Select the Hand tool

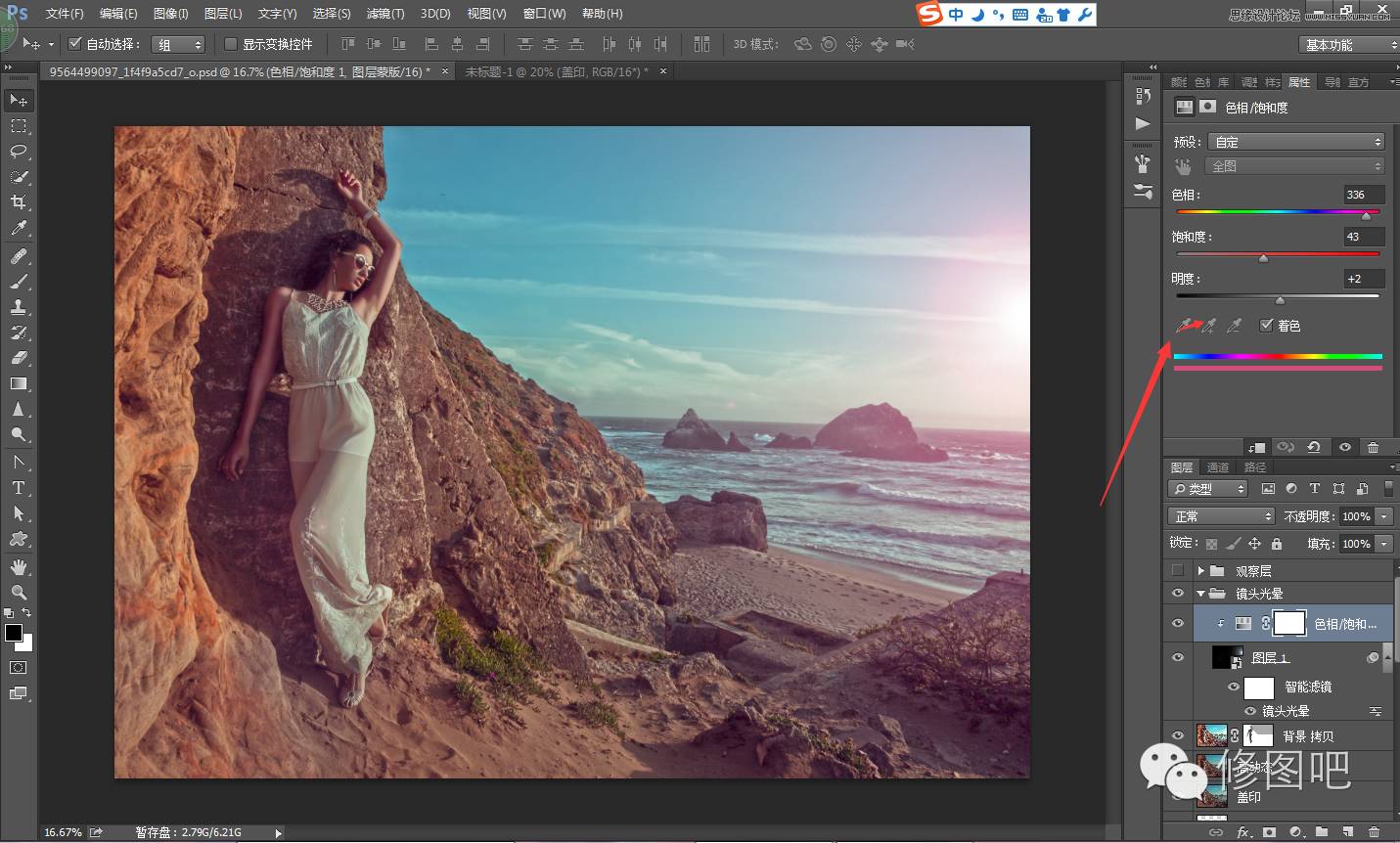19,567
